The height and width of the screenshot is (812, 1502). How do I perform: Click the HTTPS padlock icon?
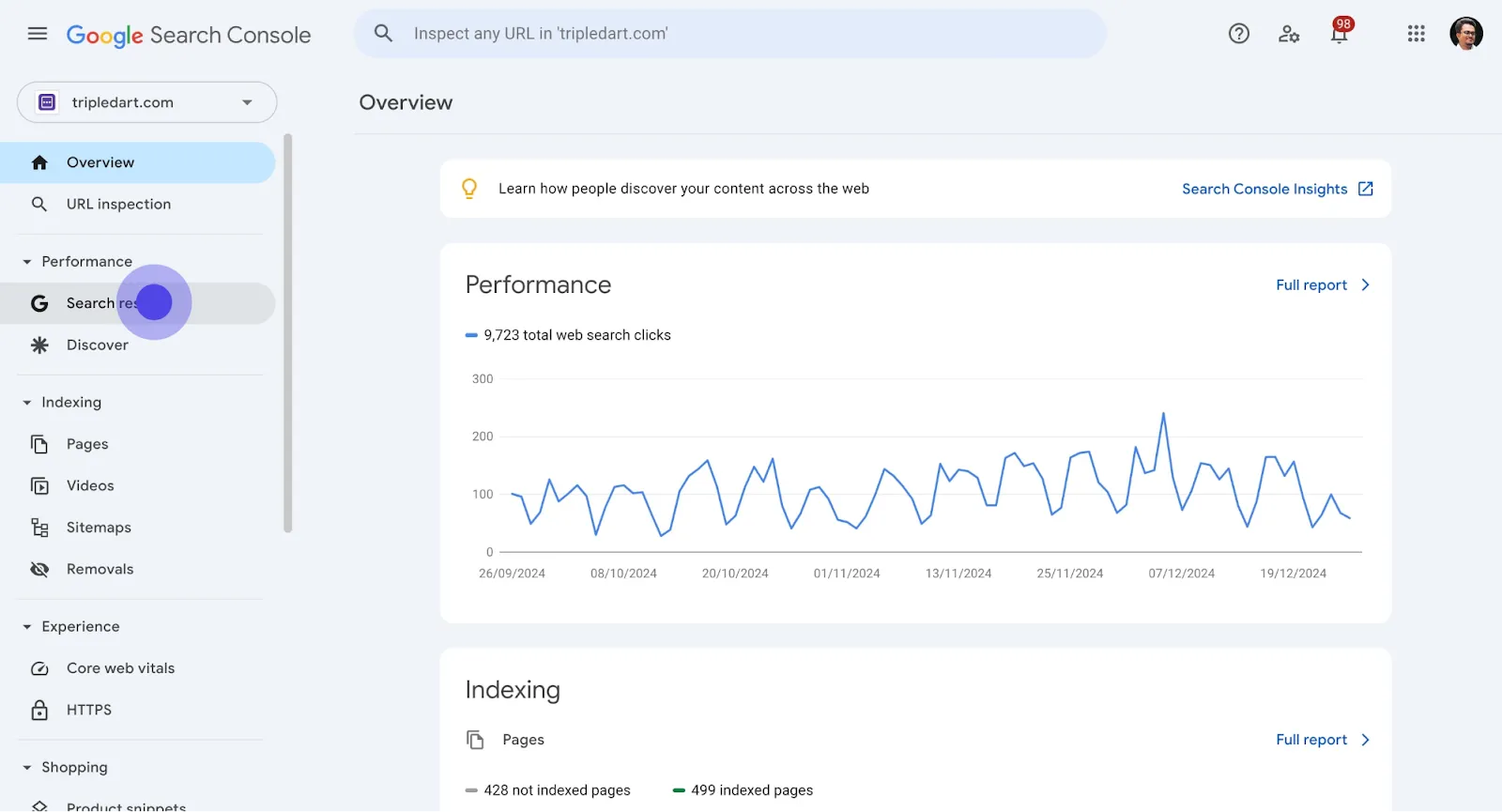coord(39,710)
